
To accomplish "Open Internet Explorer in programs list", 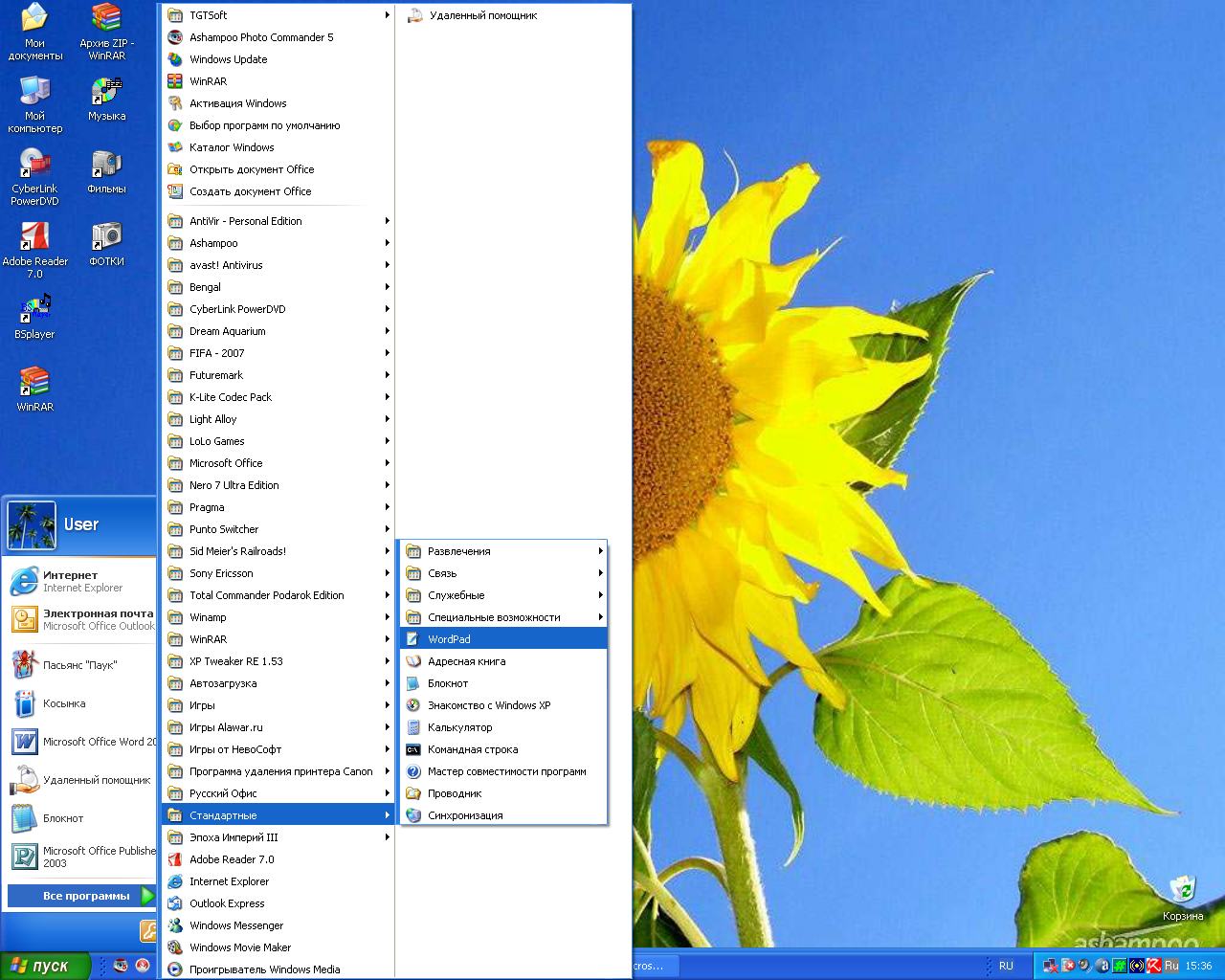I will 278,881.
